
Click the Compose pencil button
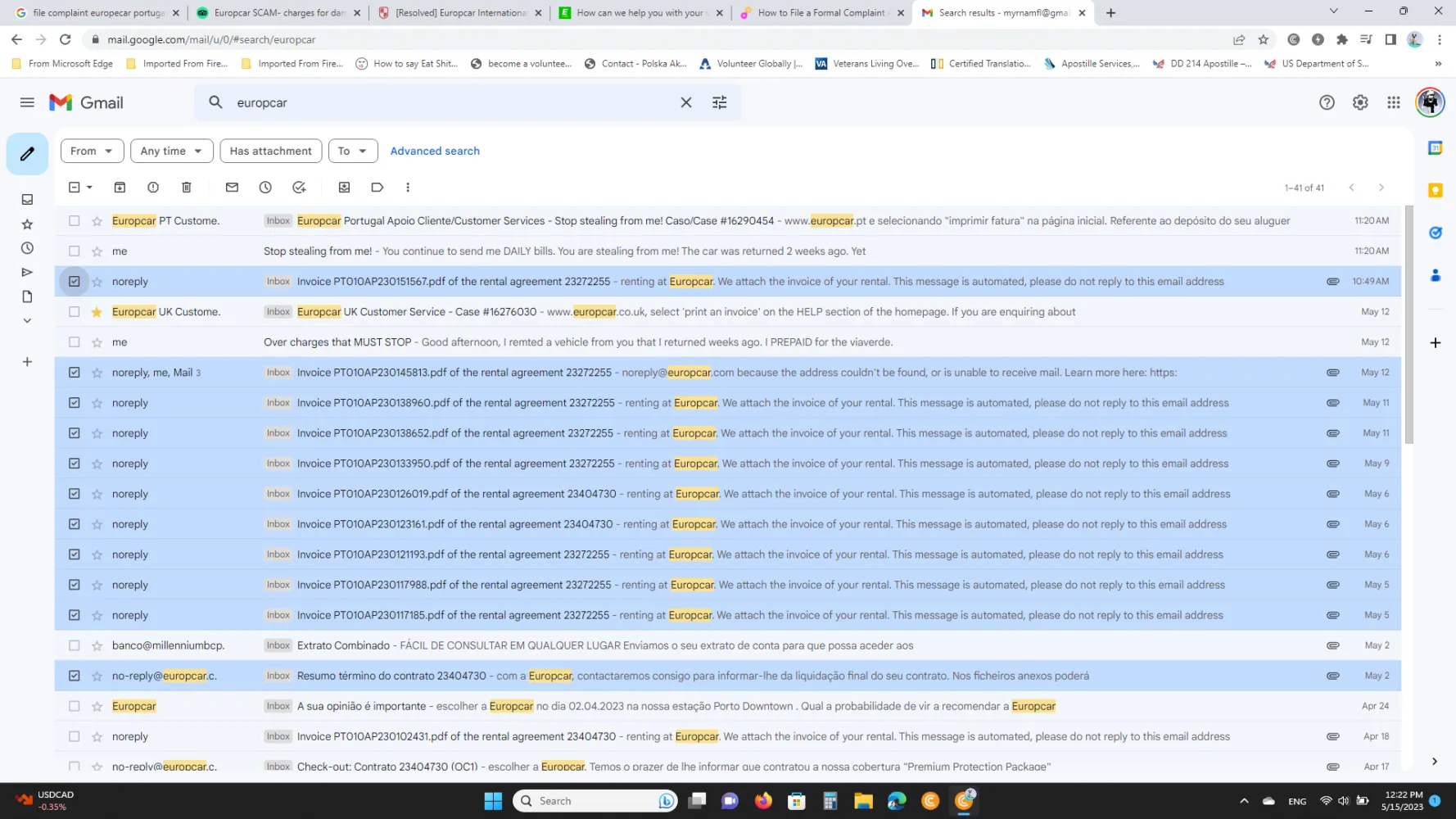[27, 153]
